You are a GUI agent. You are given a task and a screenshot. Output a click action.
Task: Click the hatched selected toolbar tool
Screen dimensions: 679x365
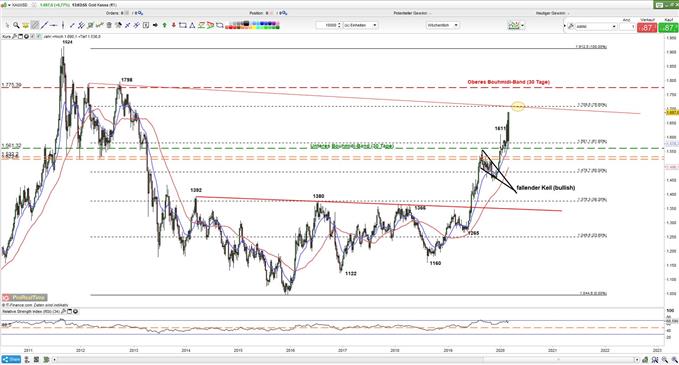click(35, 25)
